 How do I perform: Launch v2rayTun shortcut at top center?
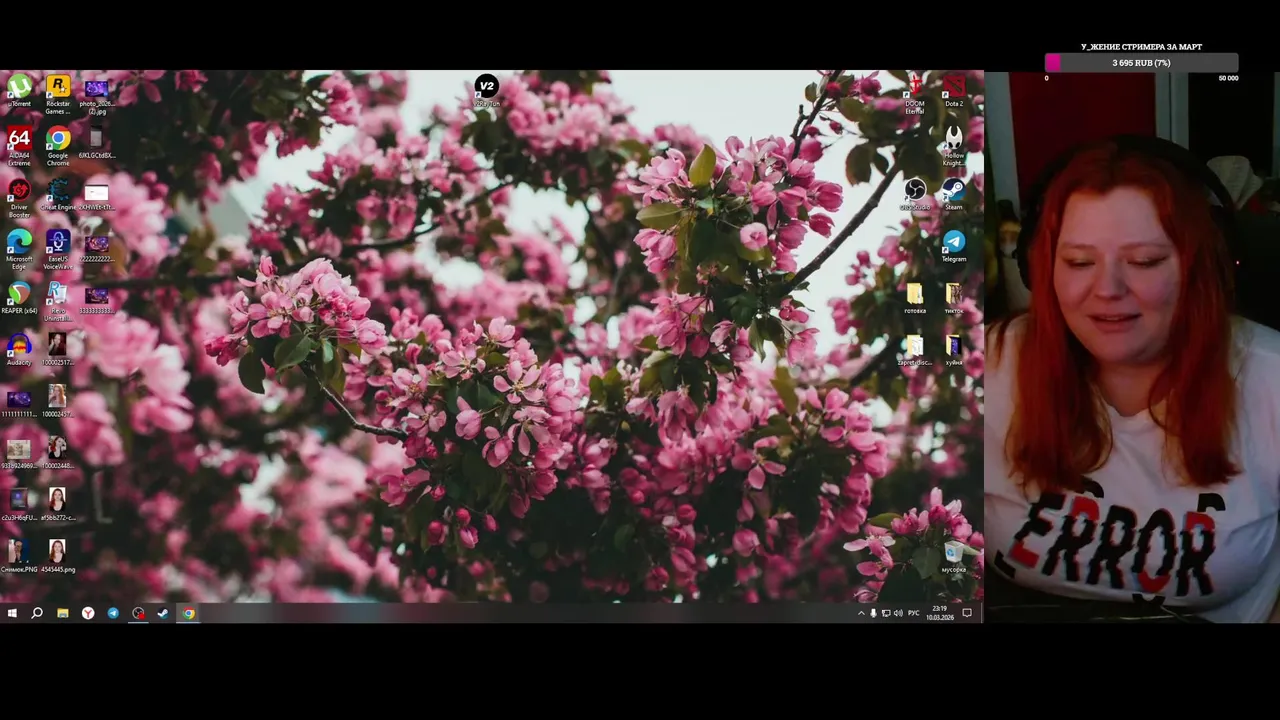click(486, 90)
